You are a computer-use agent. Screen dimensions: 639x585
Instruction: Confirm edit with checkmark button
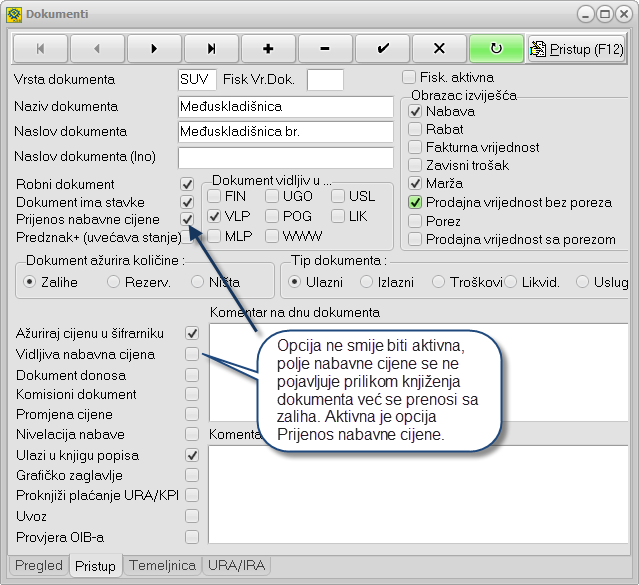tap(382, 48)
